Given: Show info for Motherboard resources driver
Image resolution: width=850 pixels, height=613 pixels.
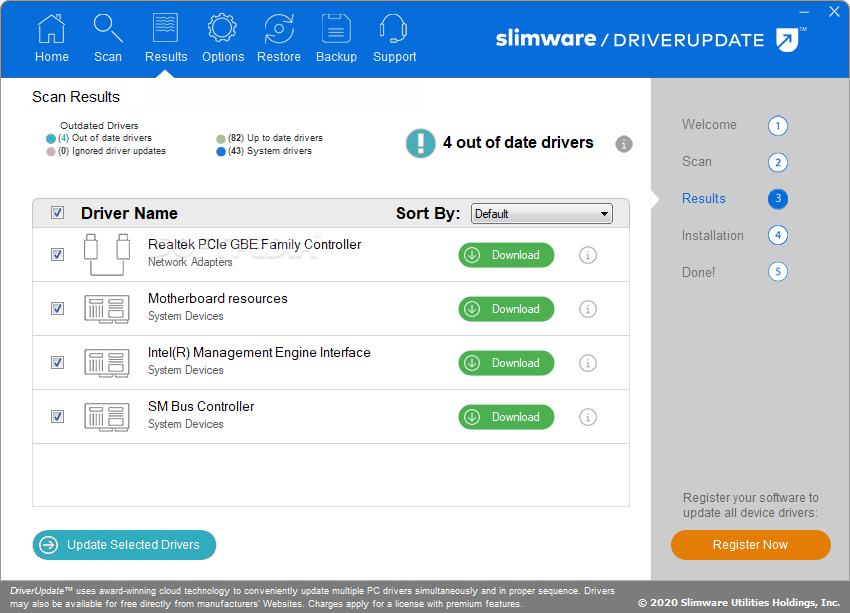Looking at the screenshot, I should 588,309.
